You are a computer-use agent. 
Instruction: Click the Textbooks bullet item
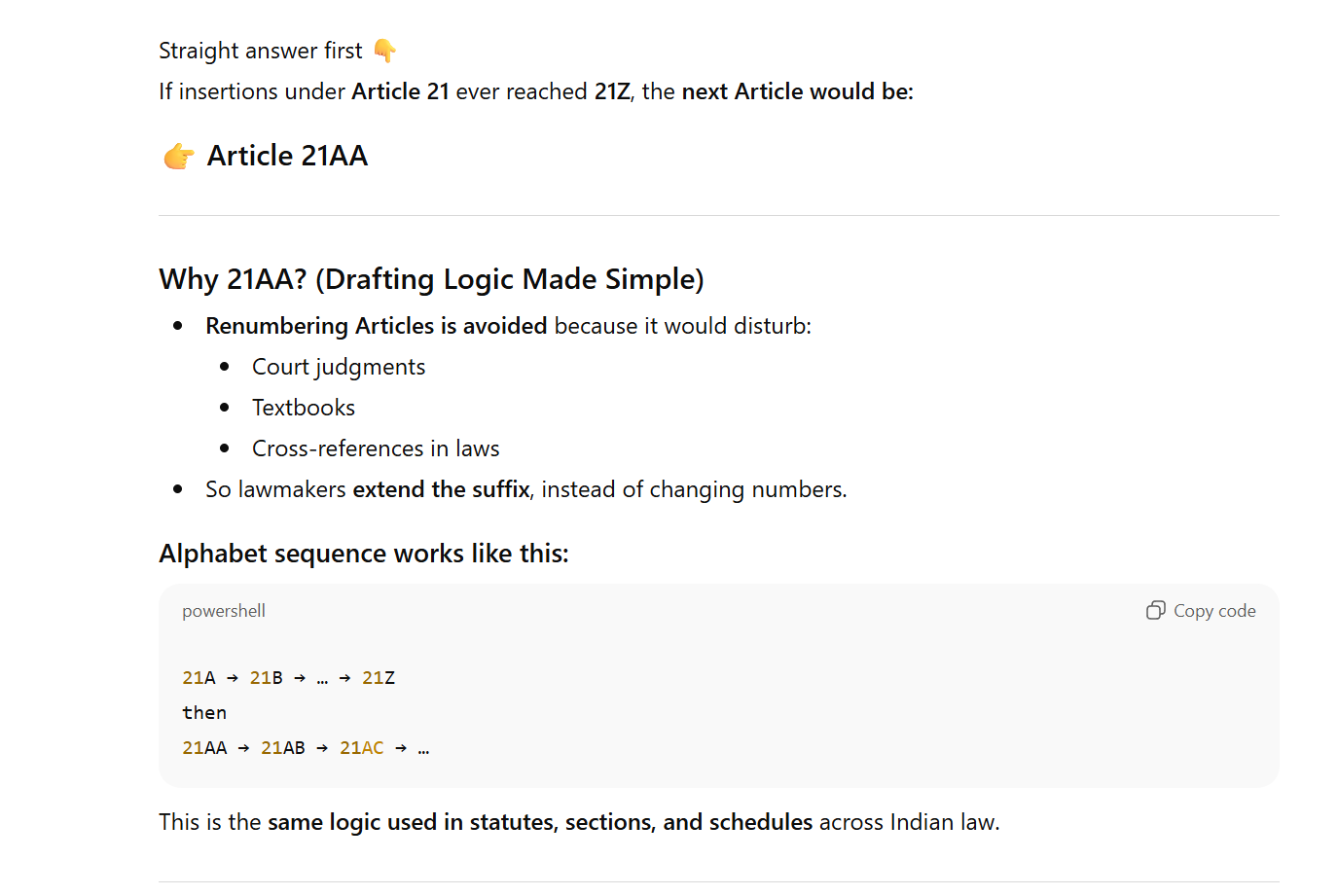tap(304, 408)
